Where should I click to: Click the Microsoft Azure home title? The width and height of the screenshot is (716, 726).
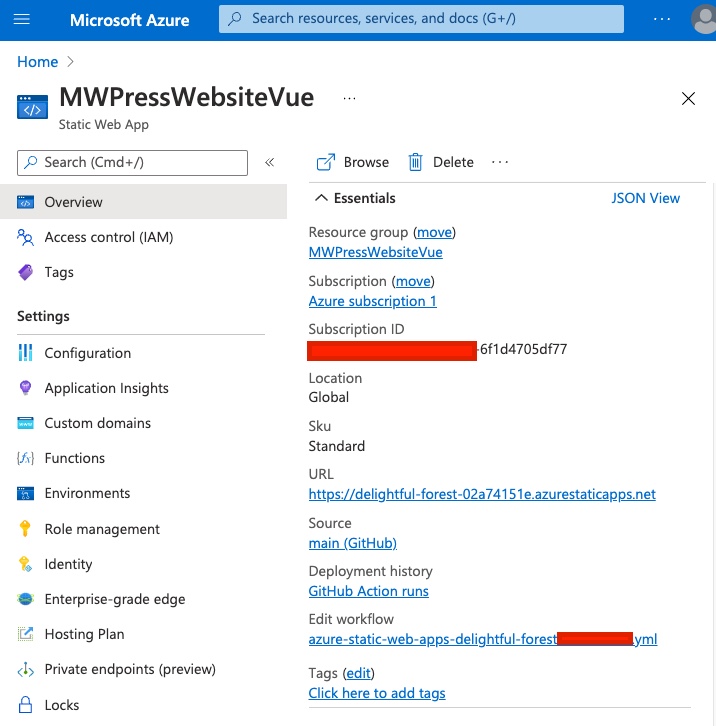(130, 20)
